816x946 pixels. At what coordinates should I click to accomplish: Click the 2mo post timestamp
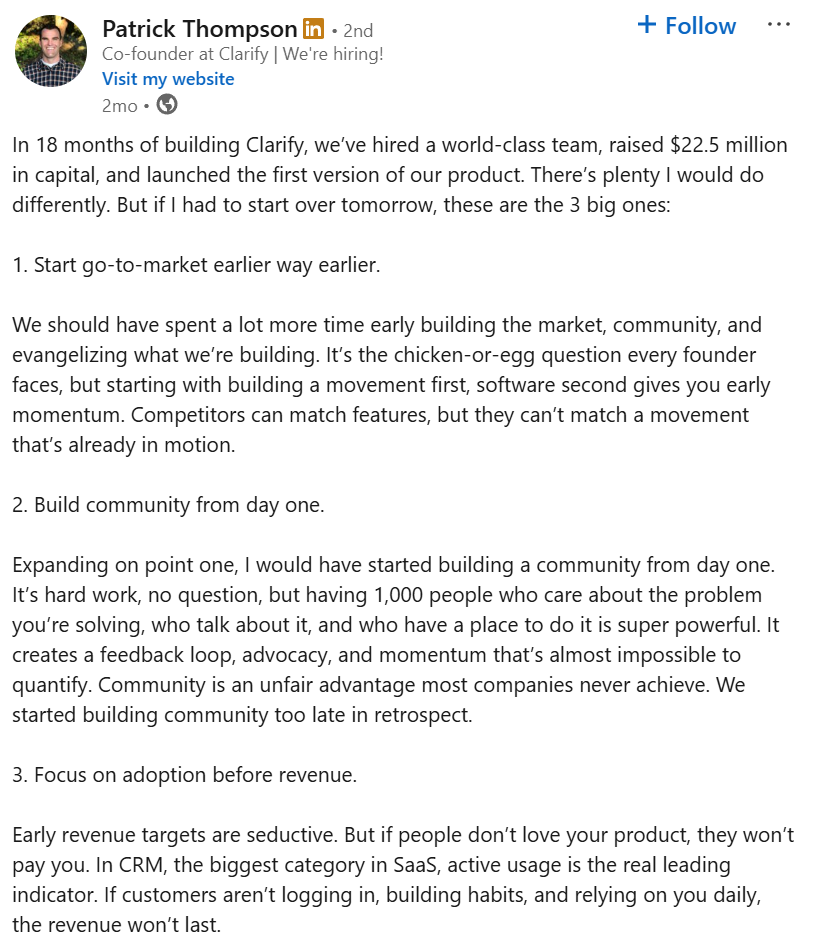[120, 104]
